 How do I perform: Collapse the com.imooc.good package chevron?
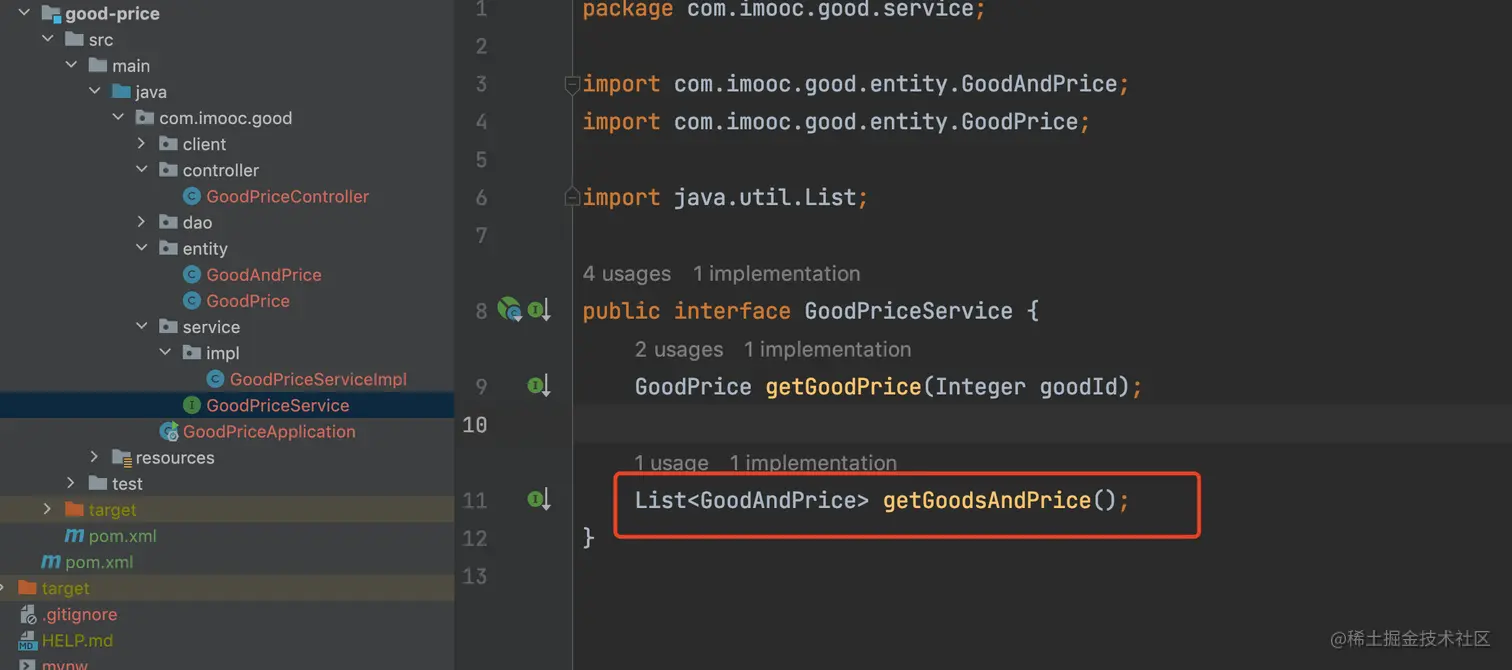[118, 117]
